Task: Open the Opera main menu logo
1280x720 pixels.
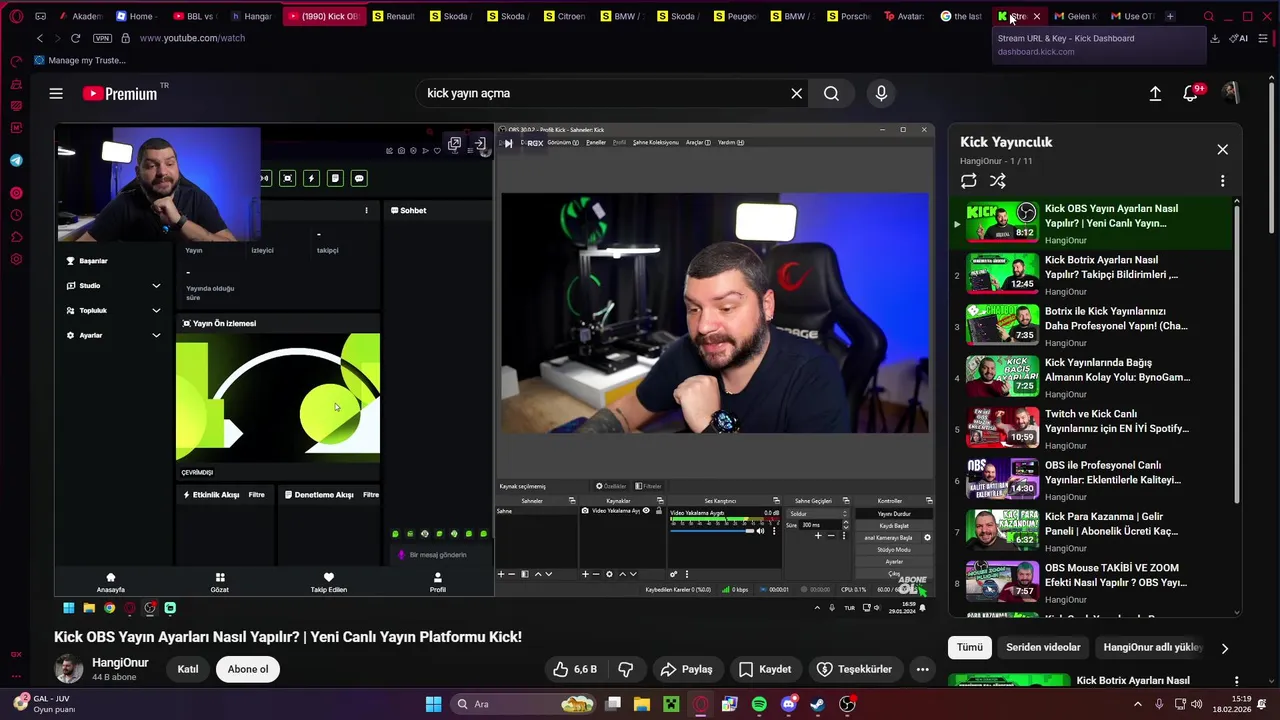Action: 16,16
